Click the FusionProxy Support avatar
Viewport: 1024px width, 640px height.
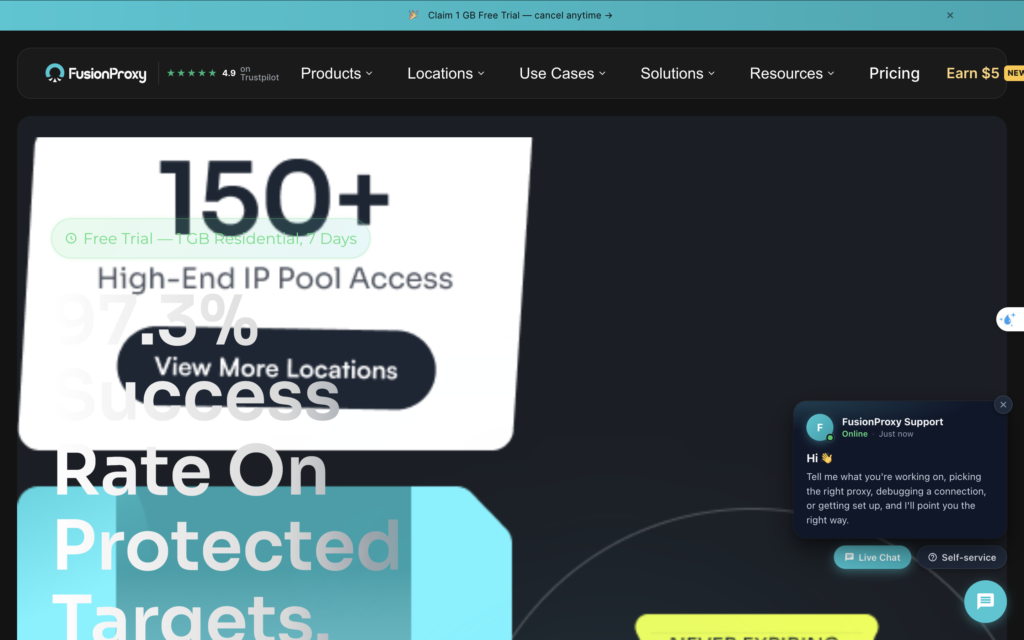pos(820,427)
